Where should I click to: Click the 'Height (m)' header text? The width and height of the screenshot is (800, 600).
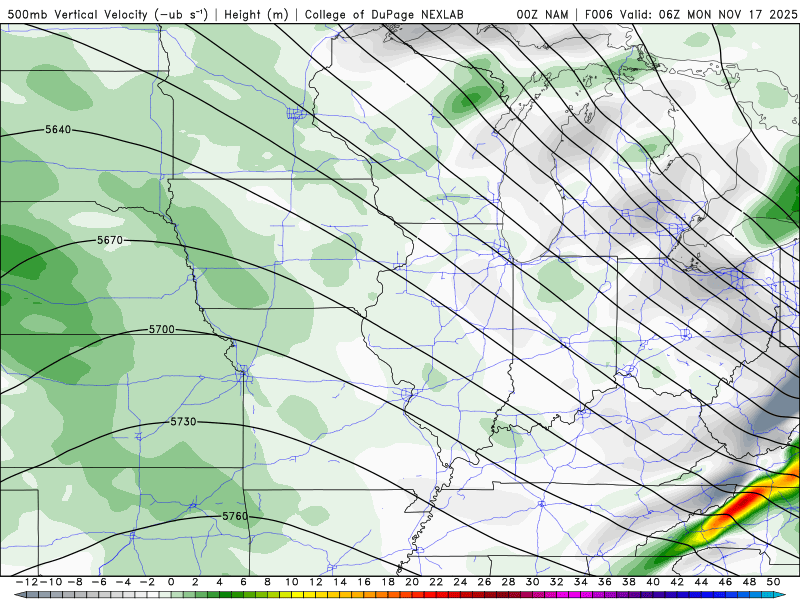pyautogui.click(x=256, y=15)
